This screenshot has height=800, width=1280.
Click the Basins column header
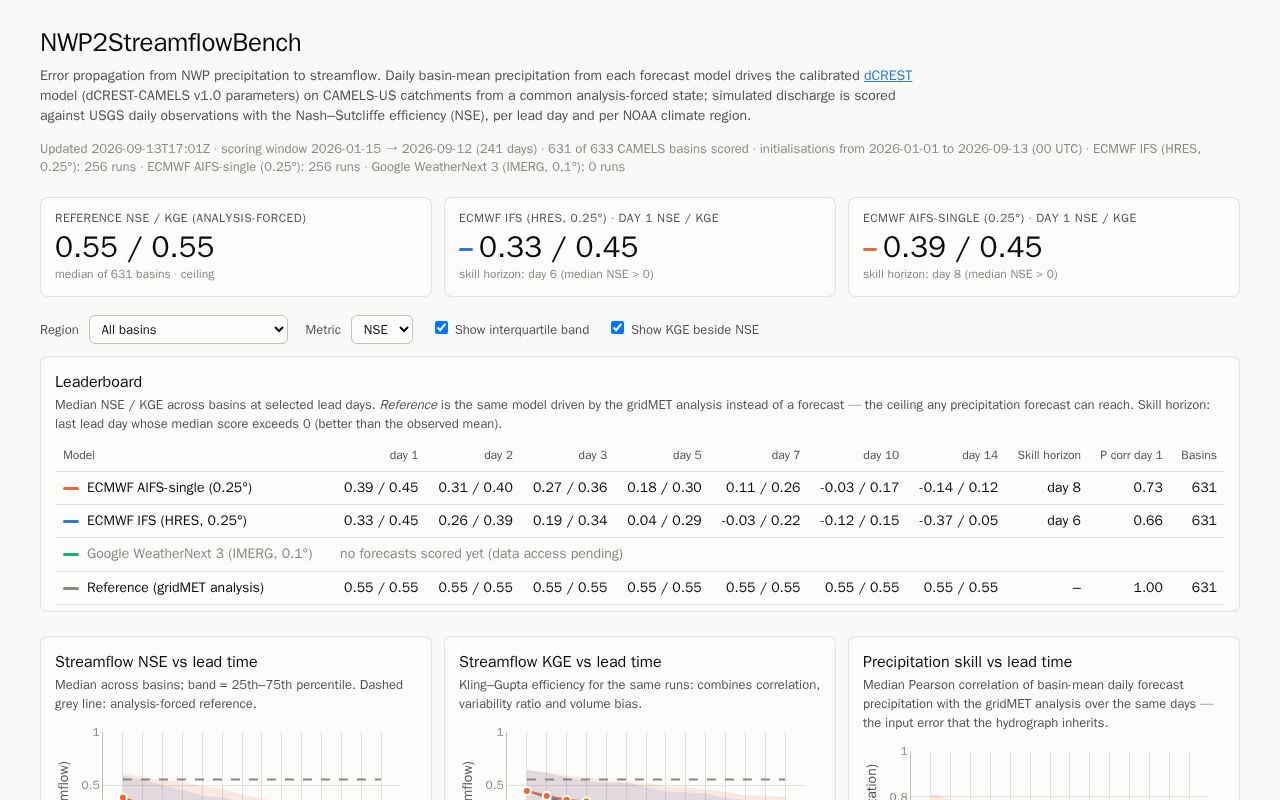[x=1199, y=455]
